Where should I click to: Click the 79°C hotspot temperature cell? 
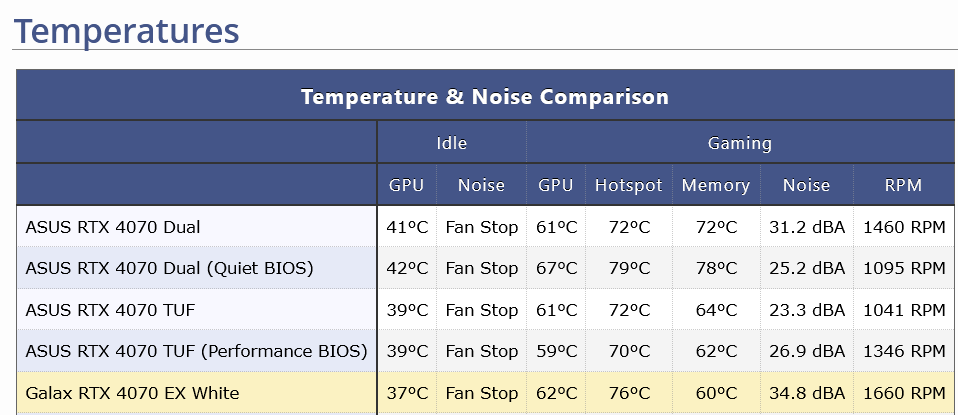coord(628,268)
